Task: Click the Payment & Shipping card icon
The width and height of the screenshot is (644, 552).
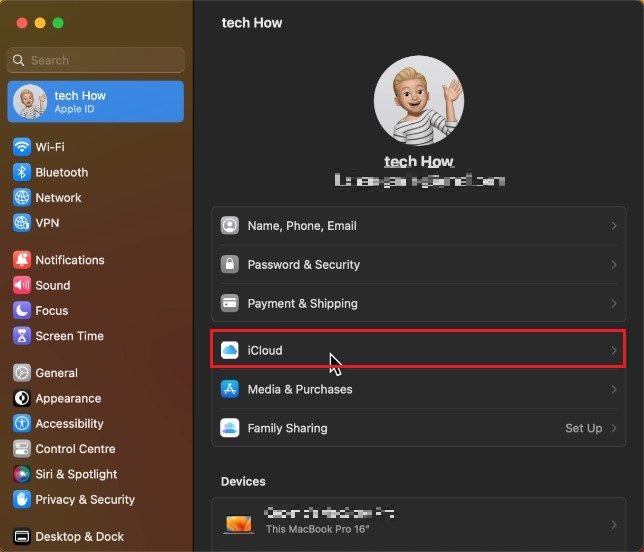Action: click(x=230, y=304)
